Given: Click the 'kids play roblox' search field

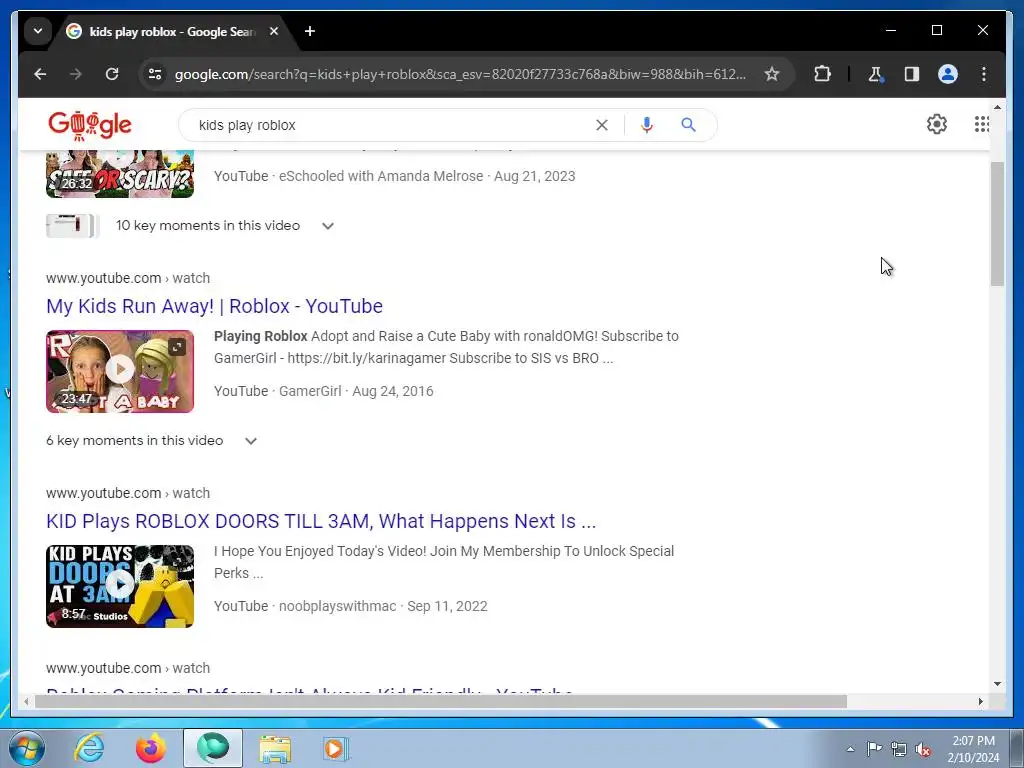Looking at the screenshot, I should [392, 125].
